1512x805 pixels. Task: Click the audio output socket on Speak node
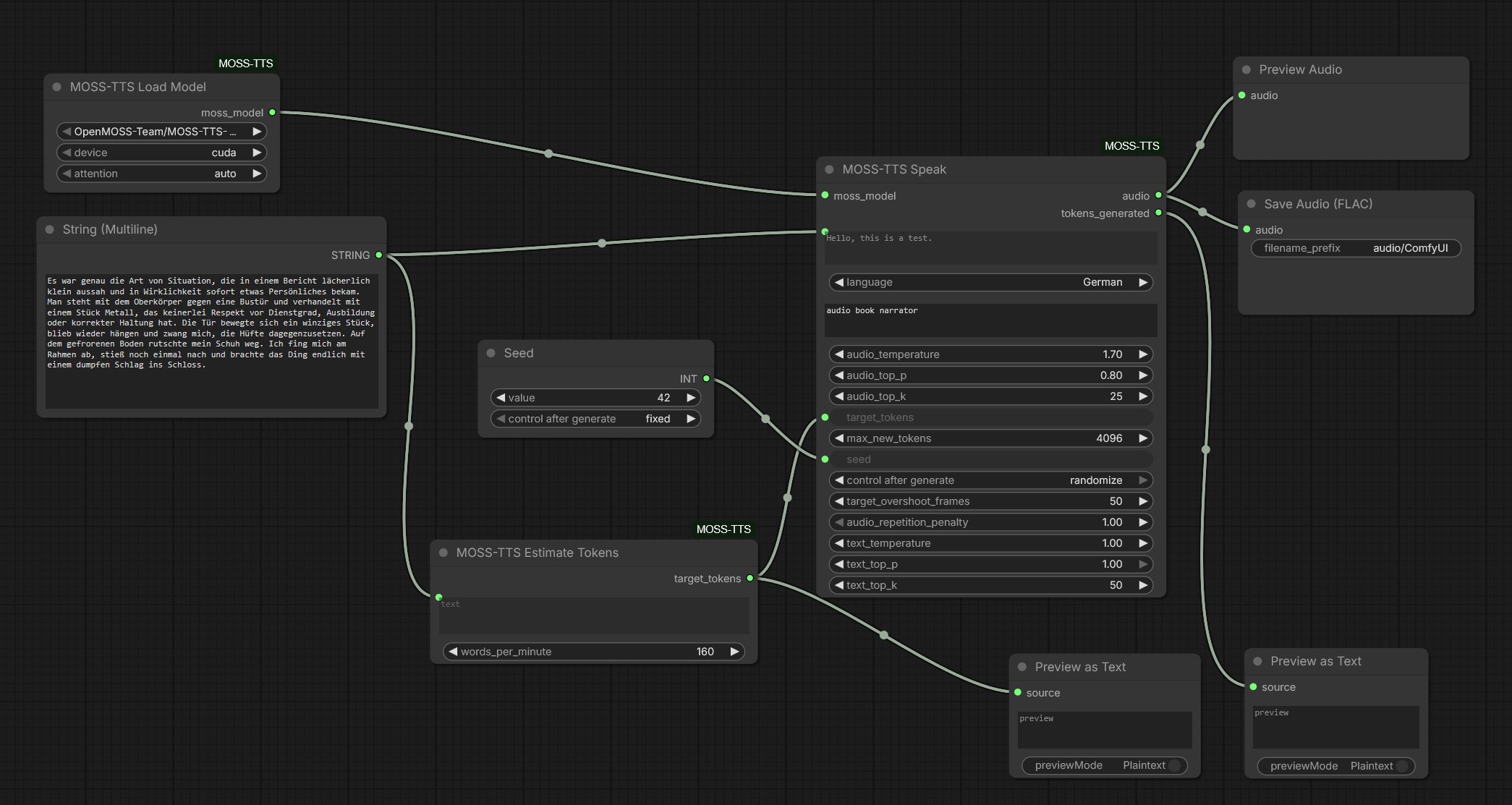pos(1158,195)
